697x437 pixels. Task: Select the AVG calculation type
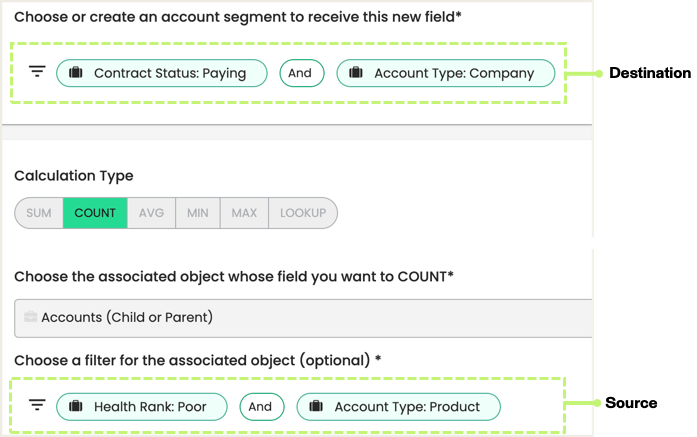point(151,213)
